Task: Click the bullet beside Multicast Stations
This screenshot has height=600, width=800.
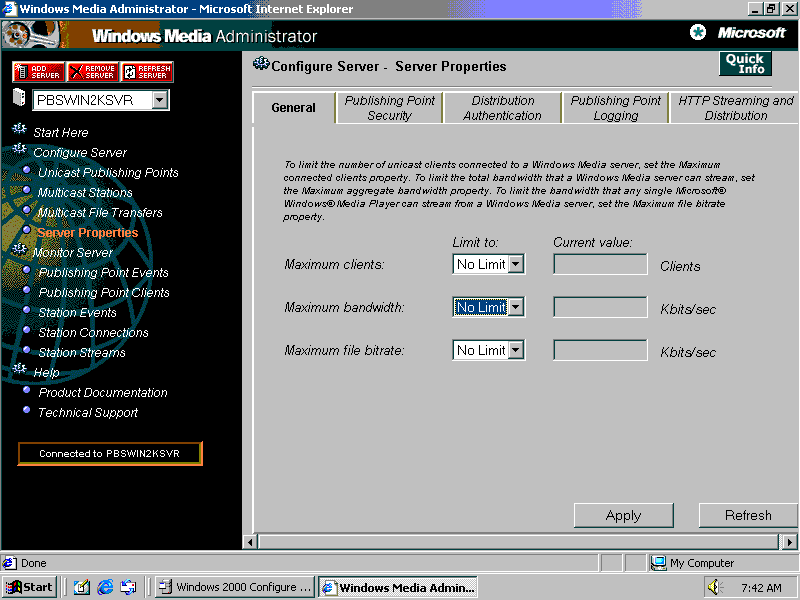Action: [x=27, y=190]
